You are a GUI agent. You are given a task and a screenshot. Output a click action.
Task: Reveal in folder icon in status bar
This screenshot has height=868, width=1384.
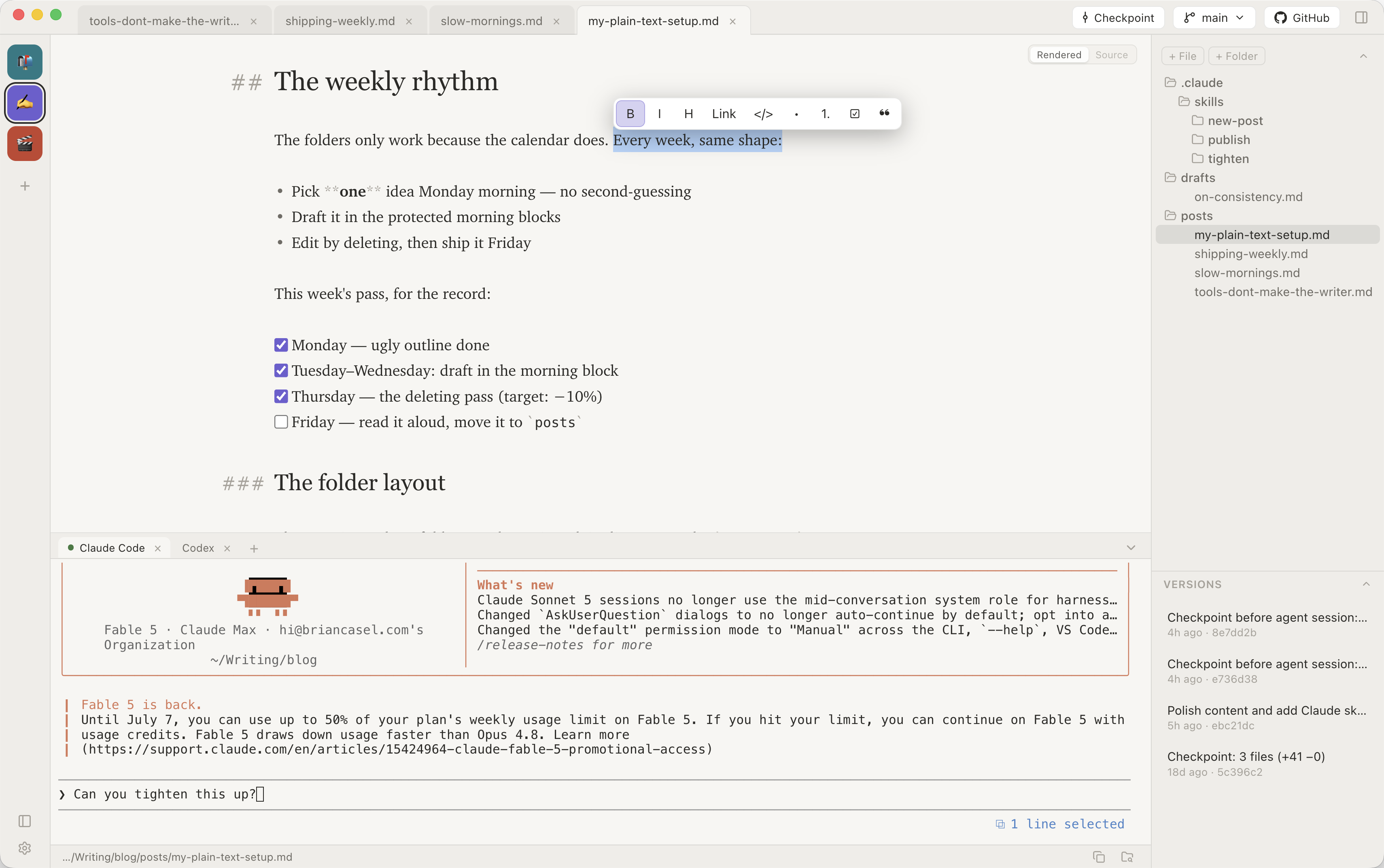click(x=1127, y=857)
